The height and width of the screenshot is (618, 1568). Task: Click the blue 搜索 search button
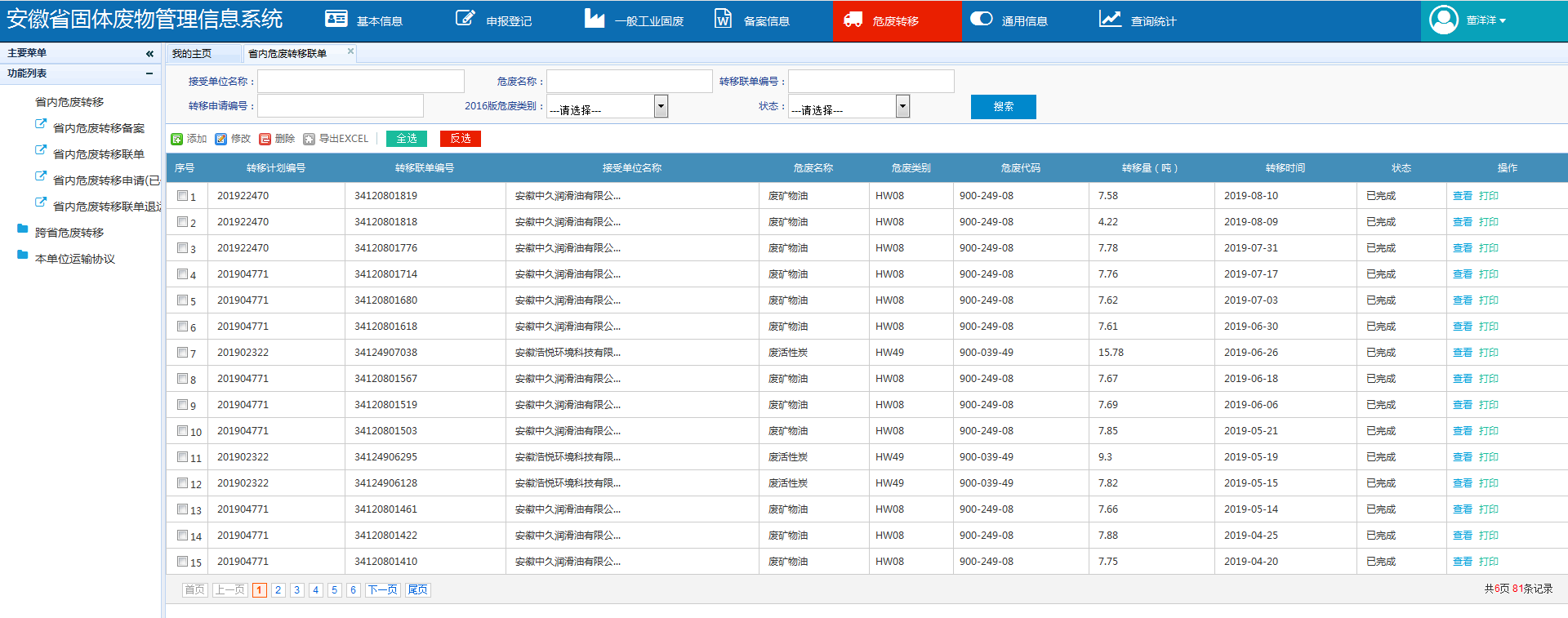click(x=1003, y=107)
